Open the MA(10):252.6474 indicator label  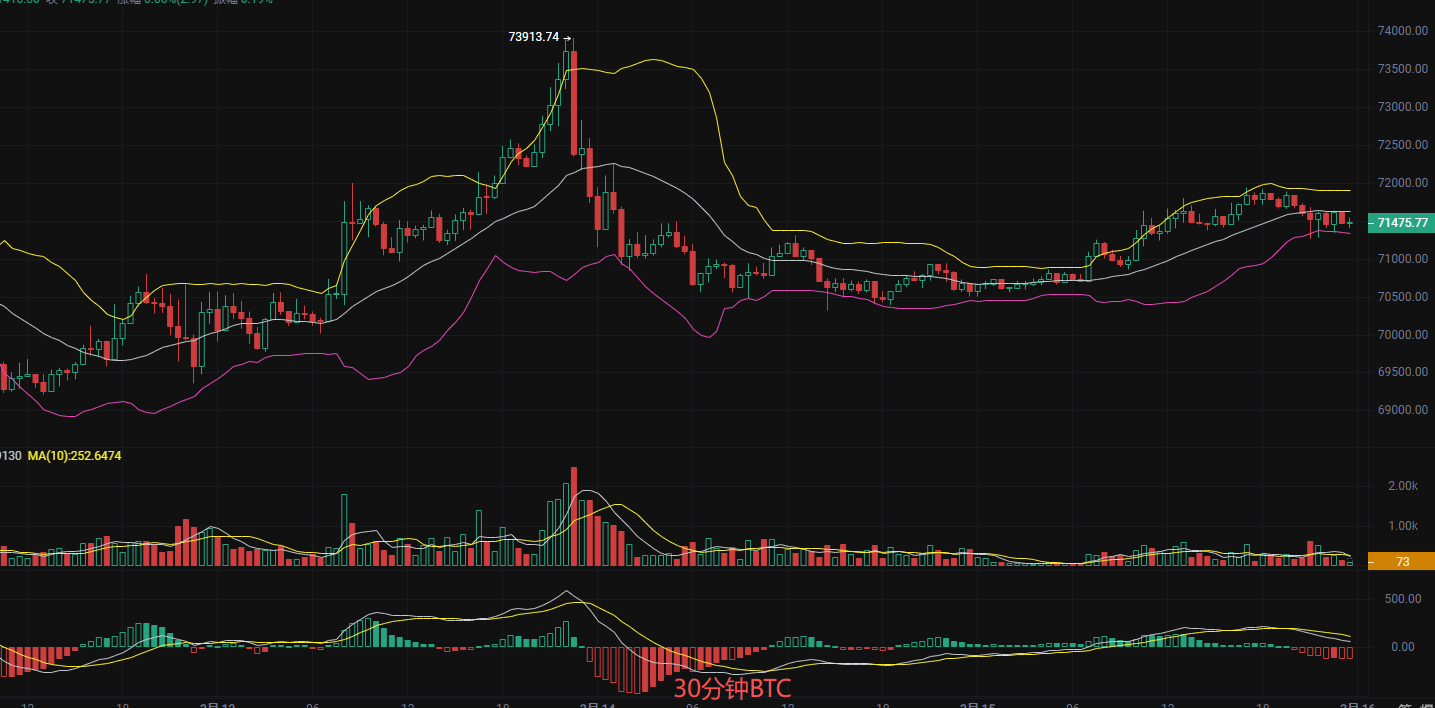click(74, 456)
